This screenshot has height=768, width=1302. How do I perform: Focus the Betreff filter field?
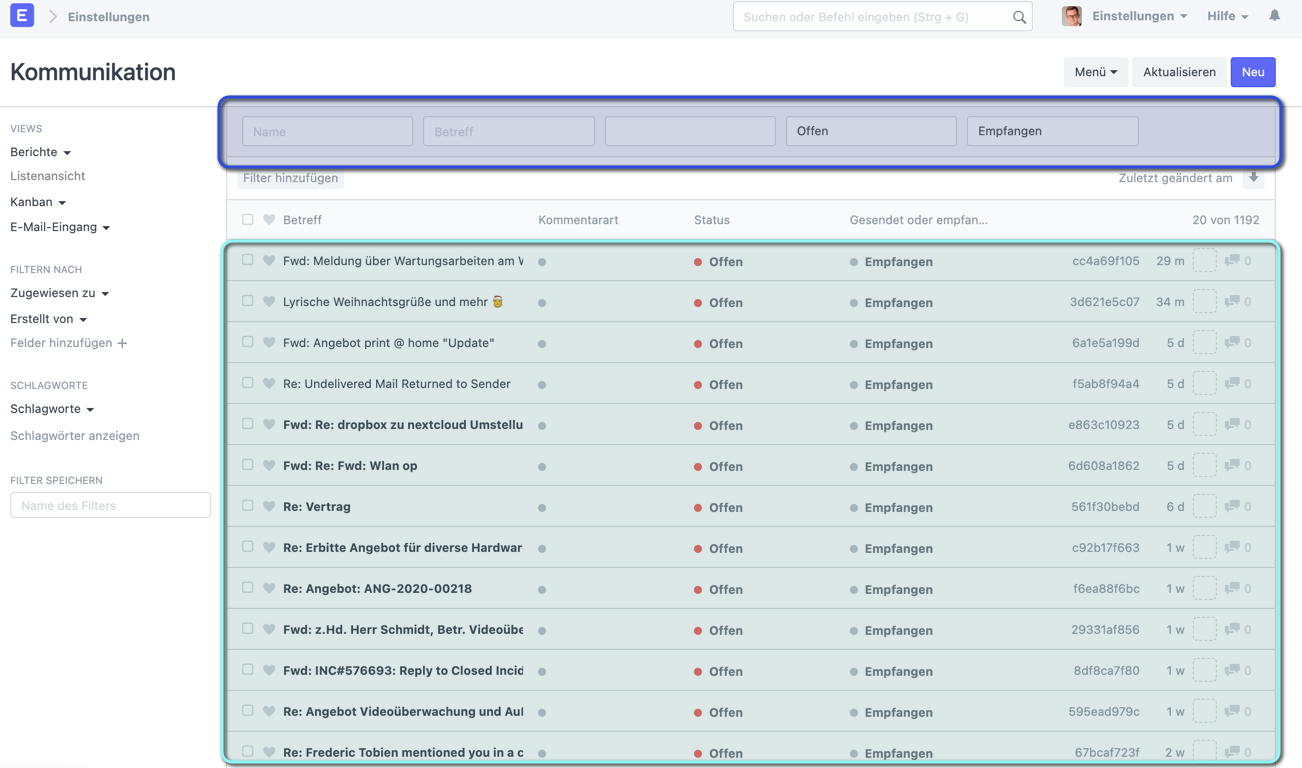point(509,131)
